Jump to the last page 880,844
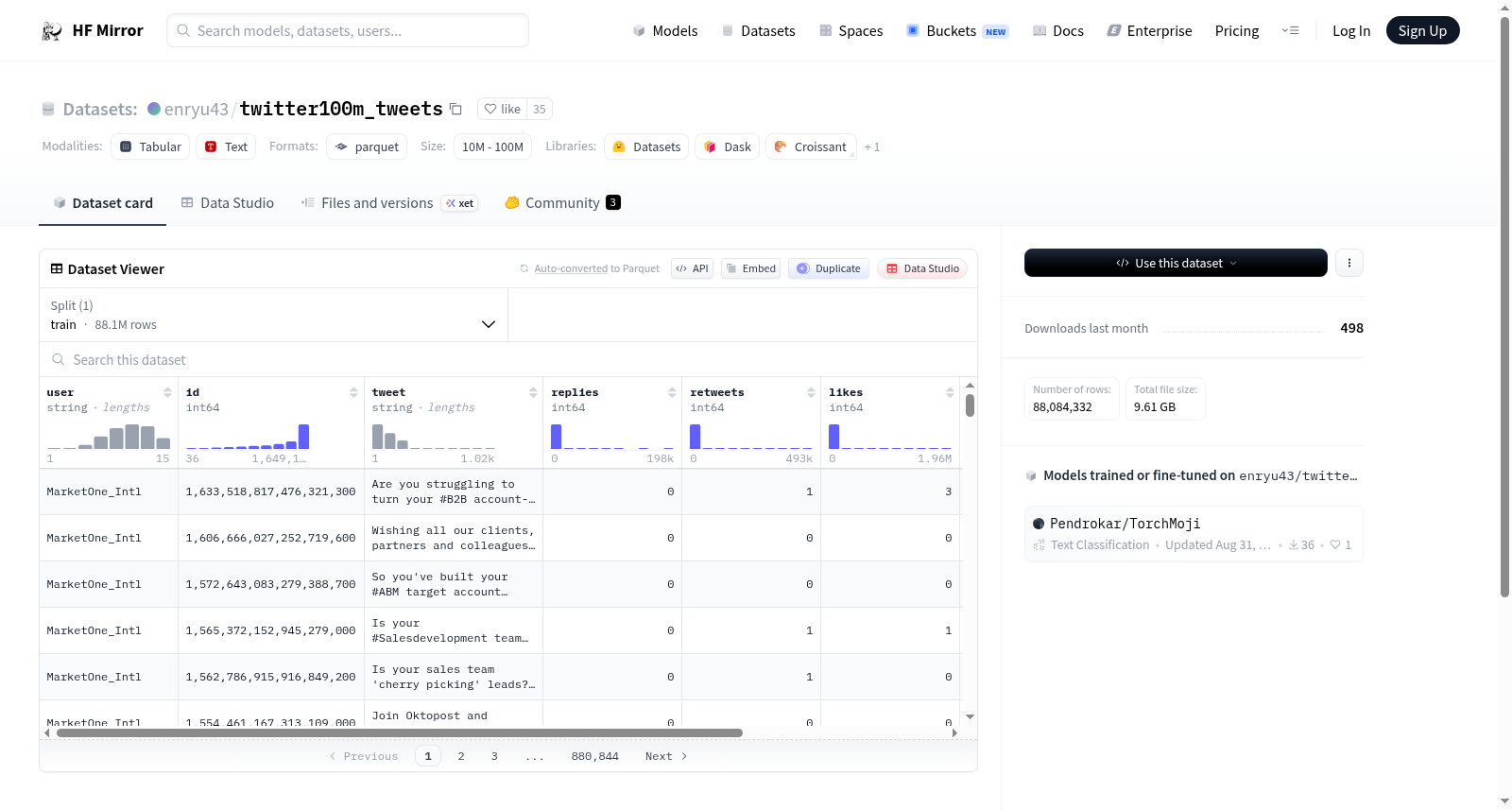The image size is (1512, 810). [x=595, y=756]
